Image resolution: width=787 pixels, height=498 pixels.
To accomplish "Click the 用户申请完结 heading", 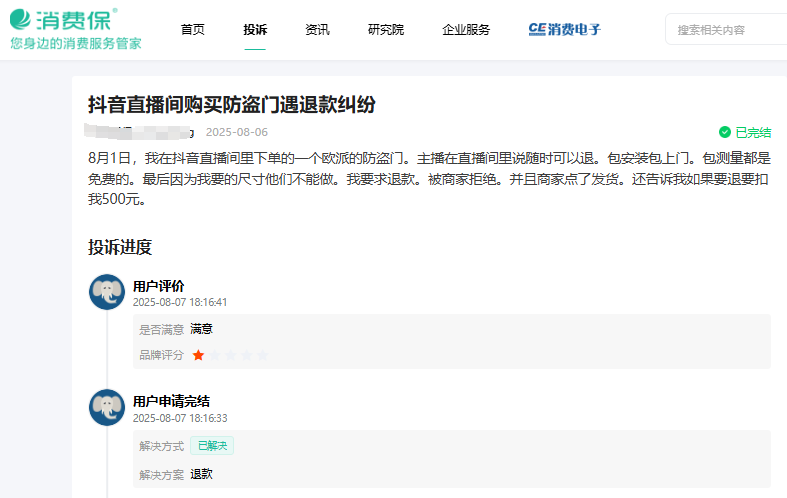I will tap(171, 402).
